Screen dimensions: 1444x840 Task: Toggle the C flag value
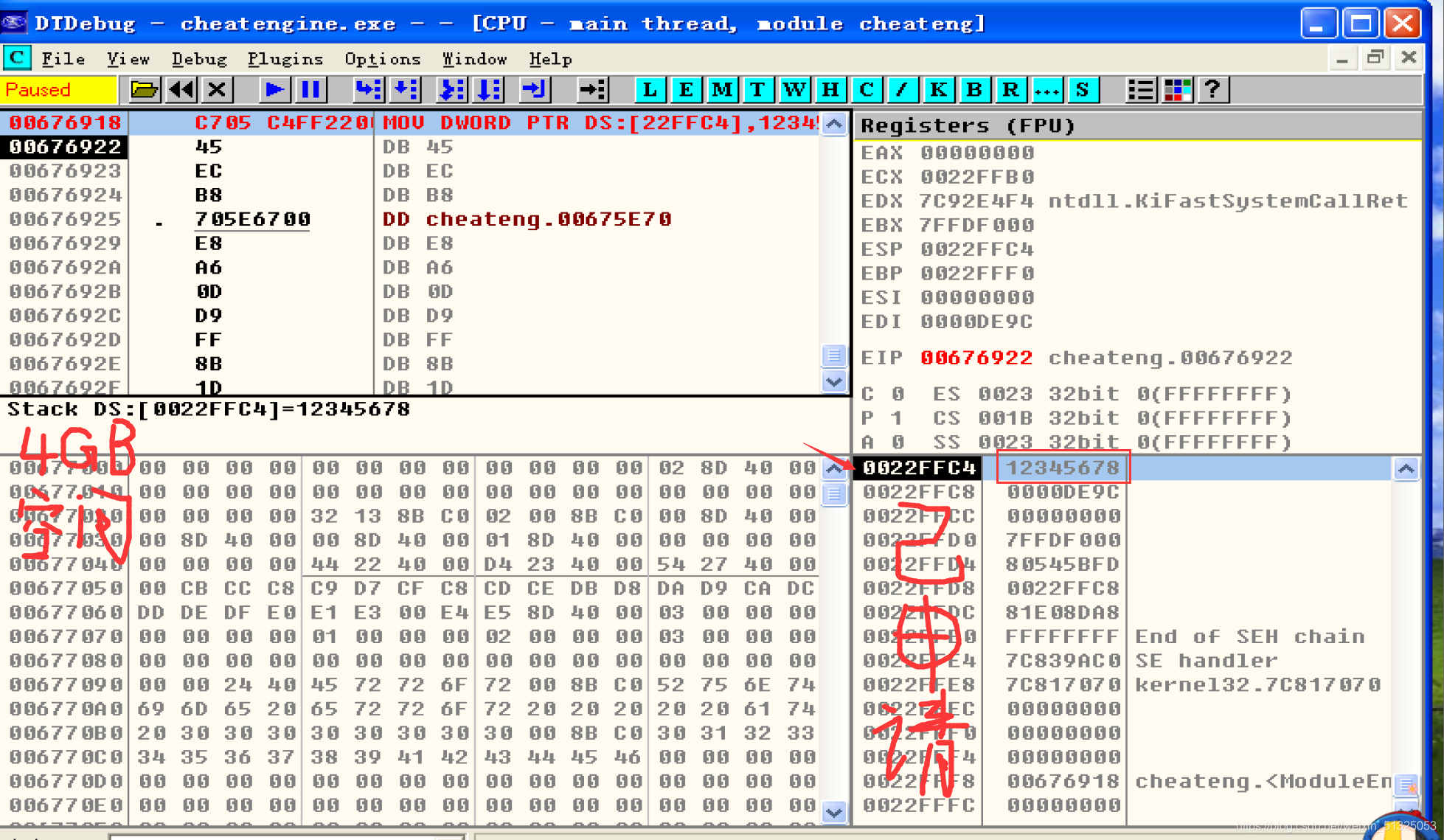[x=897, y=394]
